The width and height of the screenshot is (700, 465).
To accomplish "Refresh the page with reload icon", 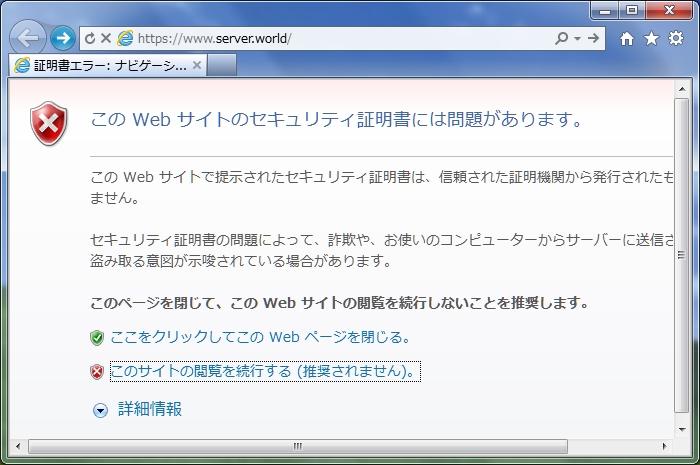I will (x=90, y=38).
